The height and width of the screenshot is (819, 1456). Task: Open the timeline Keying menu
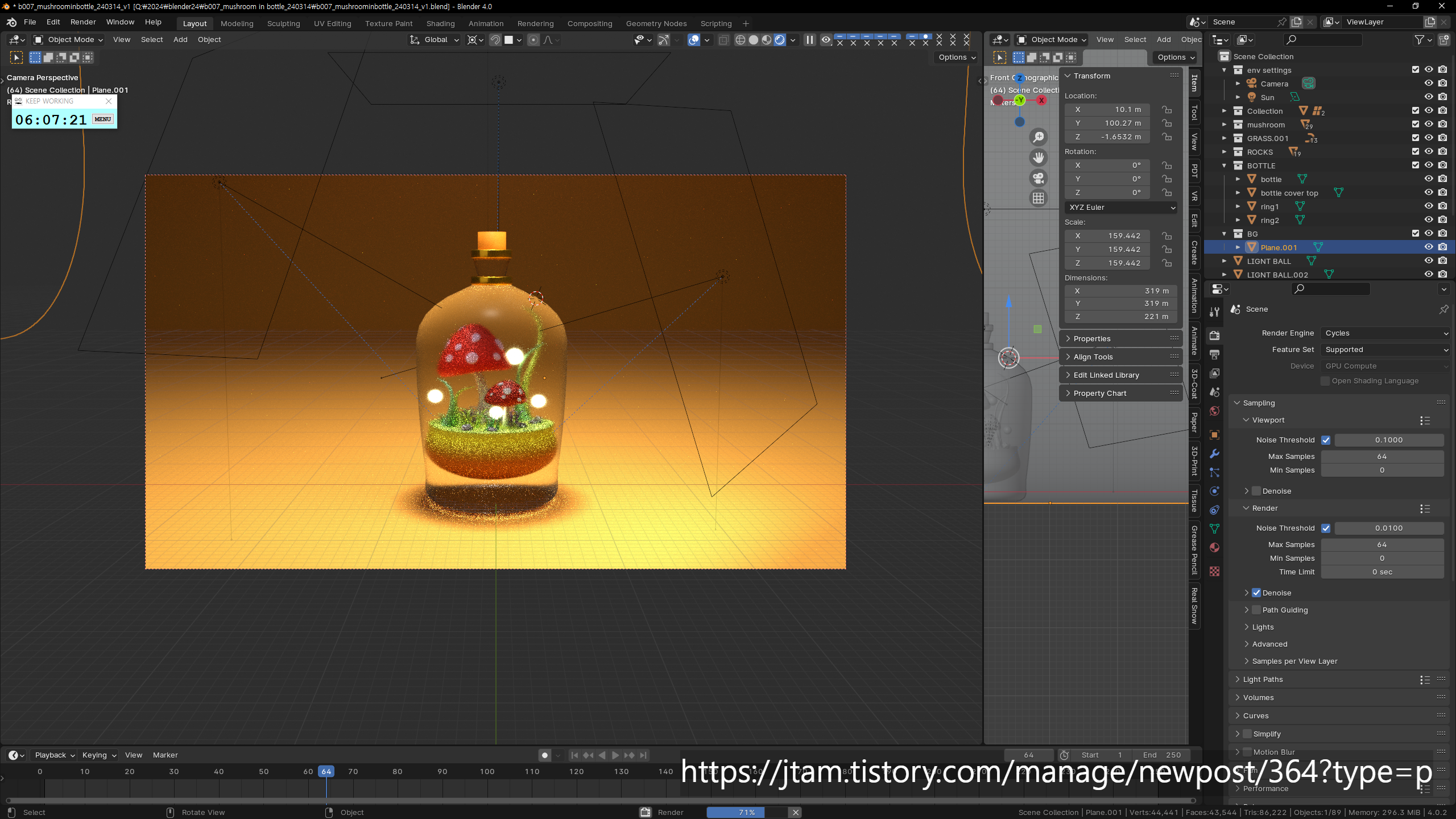99,755
